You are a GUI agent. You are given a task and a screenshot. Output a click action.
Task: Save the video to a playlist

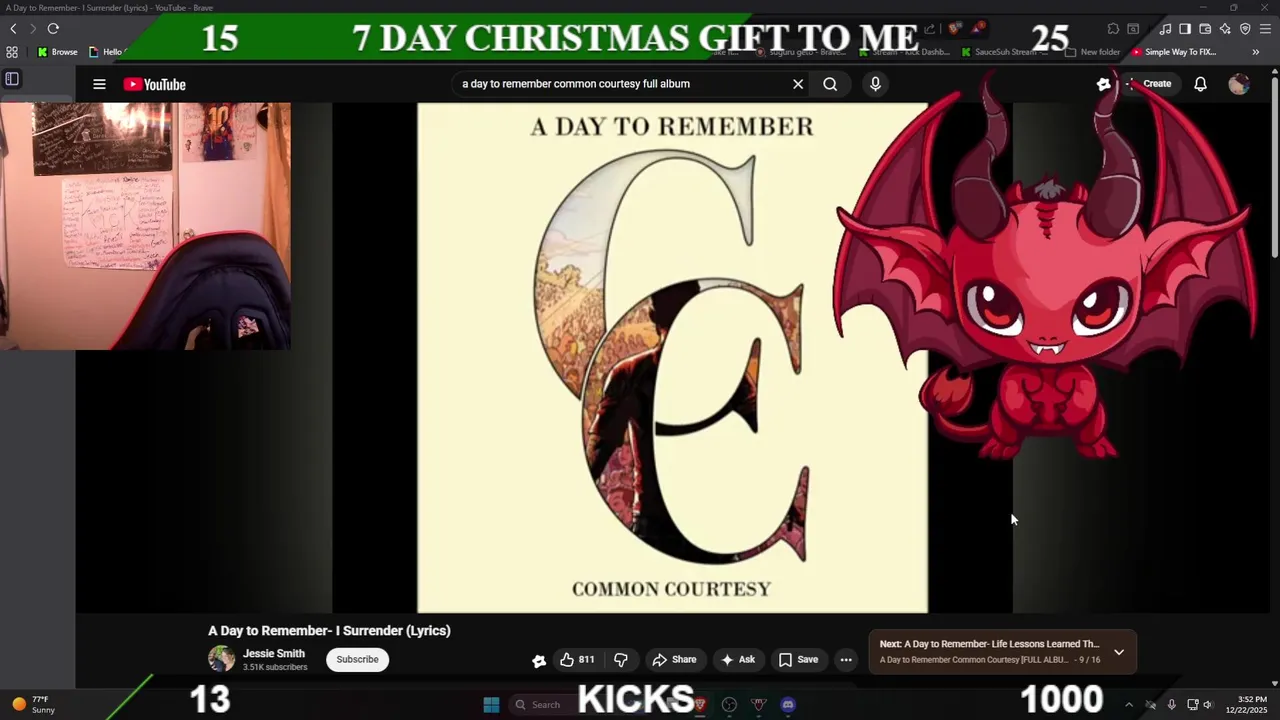click(799, 659)
